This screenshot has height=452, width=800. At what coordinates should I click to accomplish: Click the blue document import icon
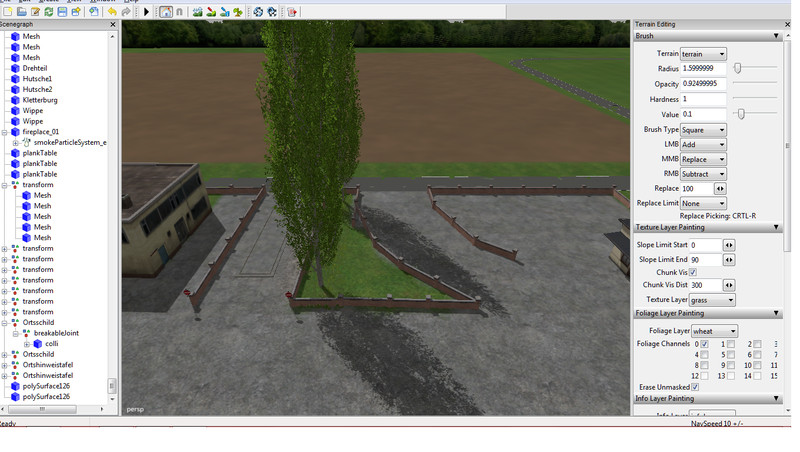(x=94, y=11)
